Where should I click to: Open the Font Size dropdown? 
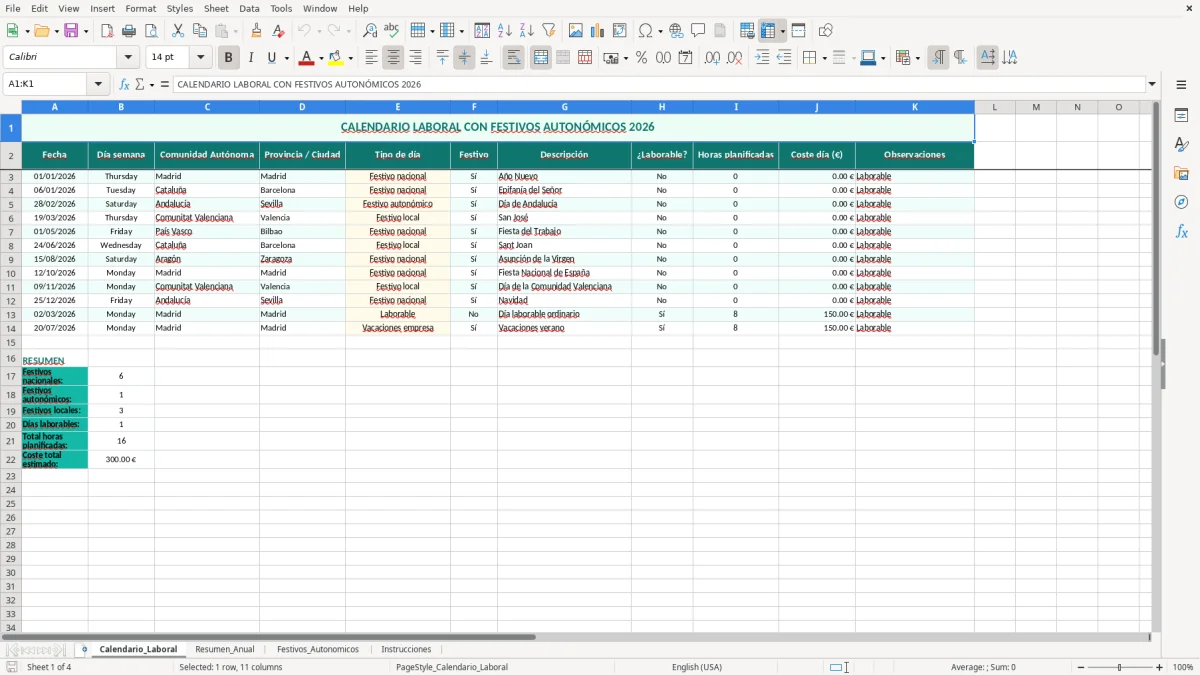tap(200, 58)
